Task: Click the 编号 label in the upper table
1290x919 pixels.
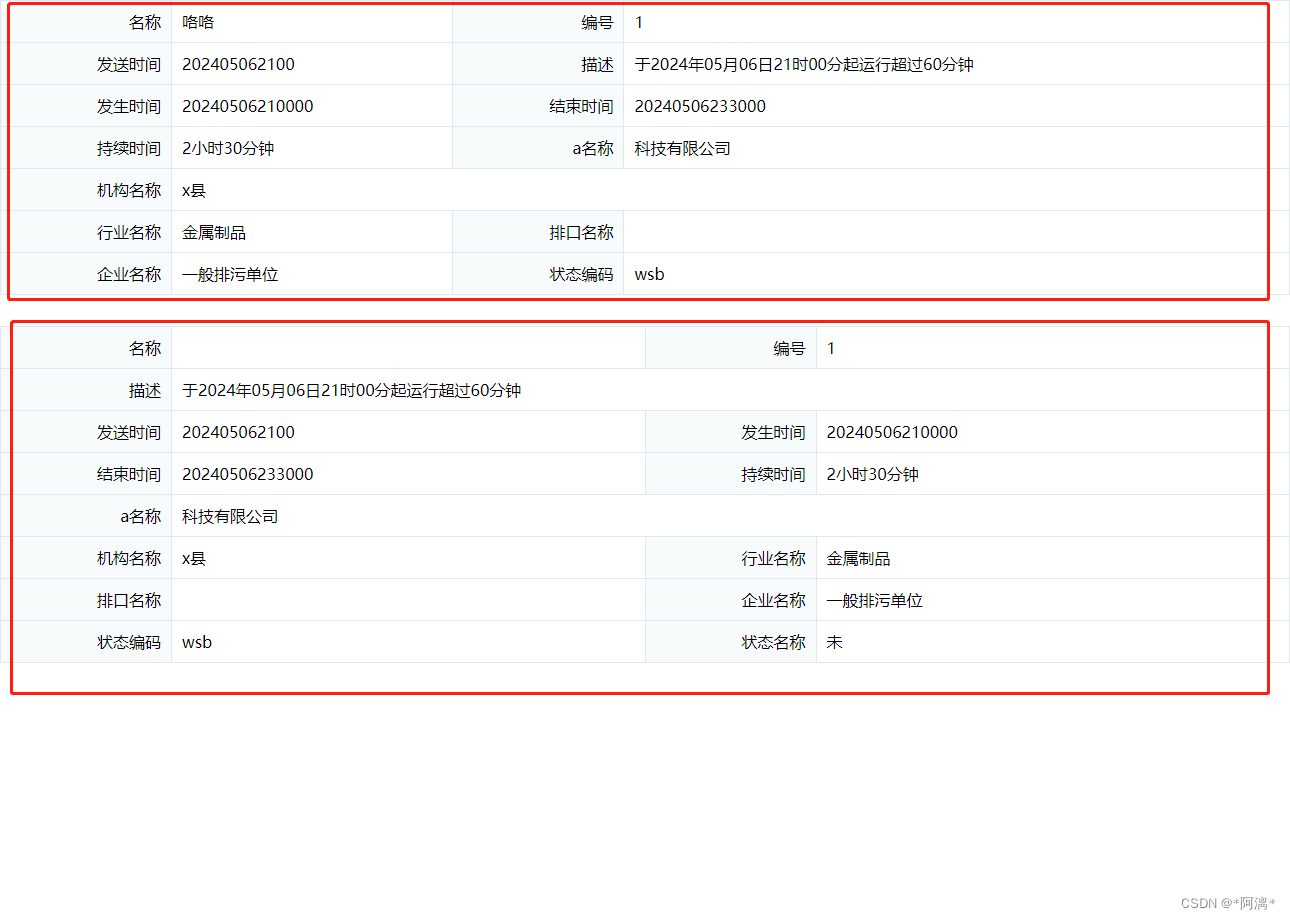Action: [x=597, y=22]
